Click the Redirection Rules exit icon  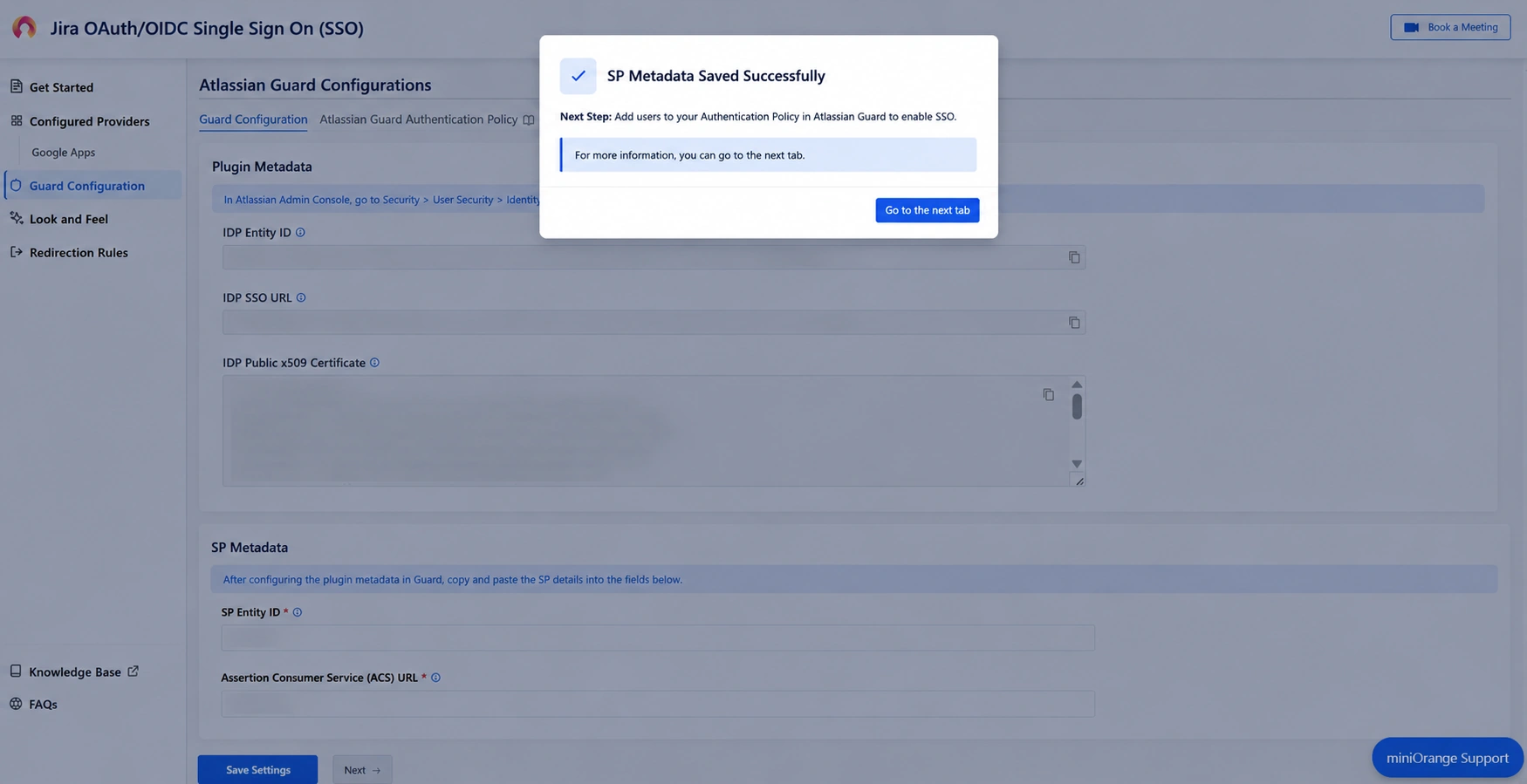(16, 252)
